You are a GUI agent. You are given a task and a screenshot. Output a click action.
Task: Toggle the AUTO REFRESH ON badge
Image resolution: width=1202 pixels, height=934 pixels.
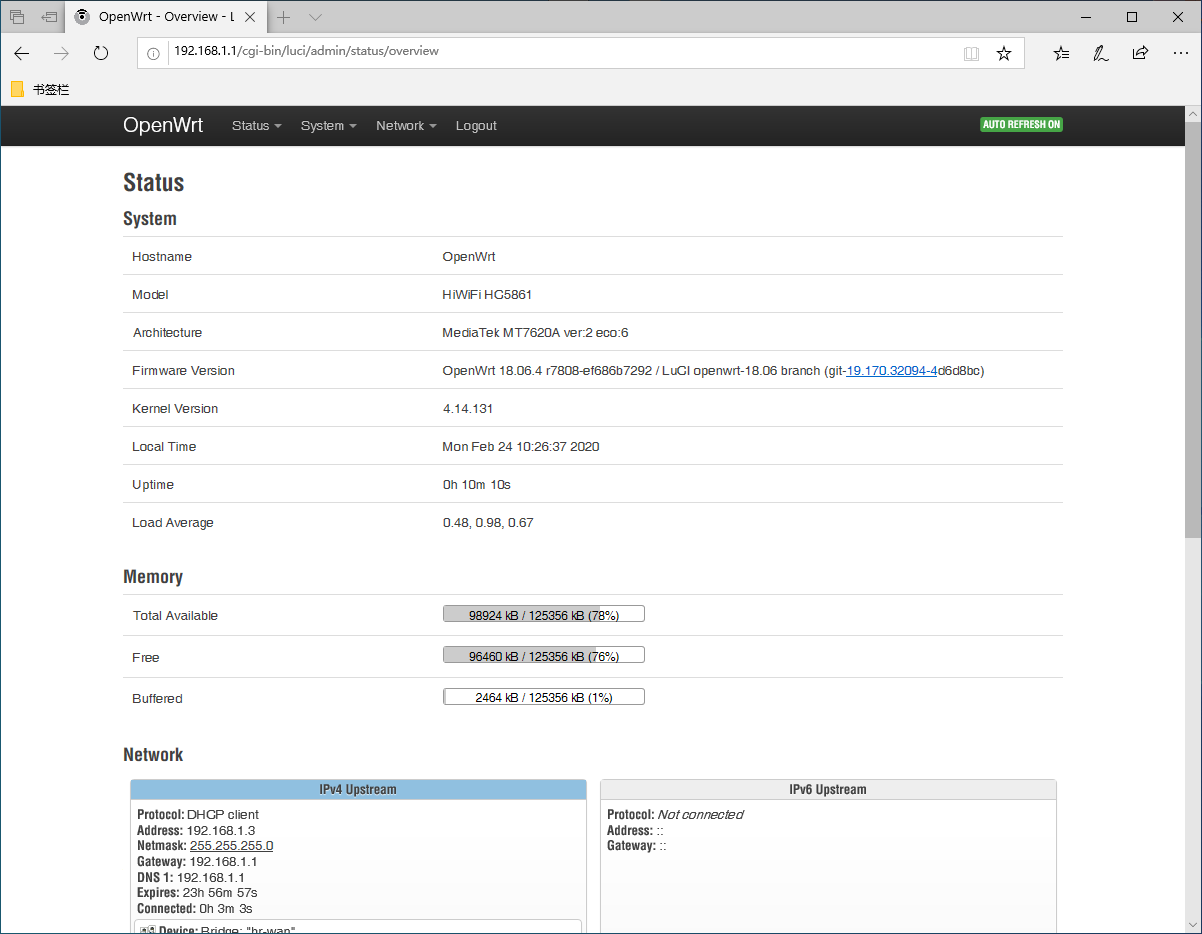click(1021, 125)
